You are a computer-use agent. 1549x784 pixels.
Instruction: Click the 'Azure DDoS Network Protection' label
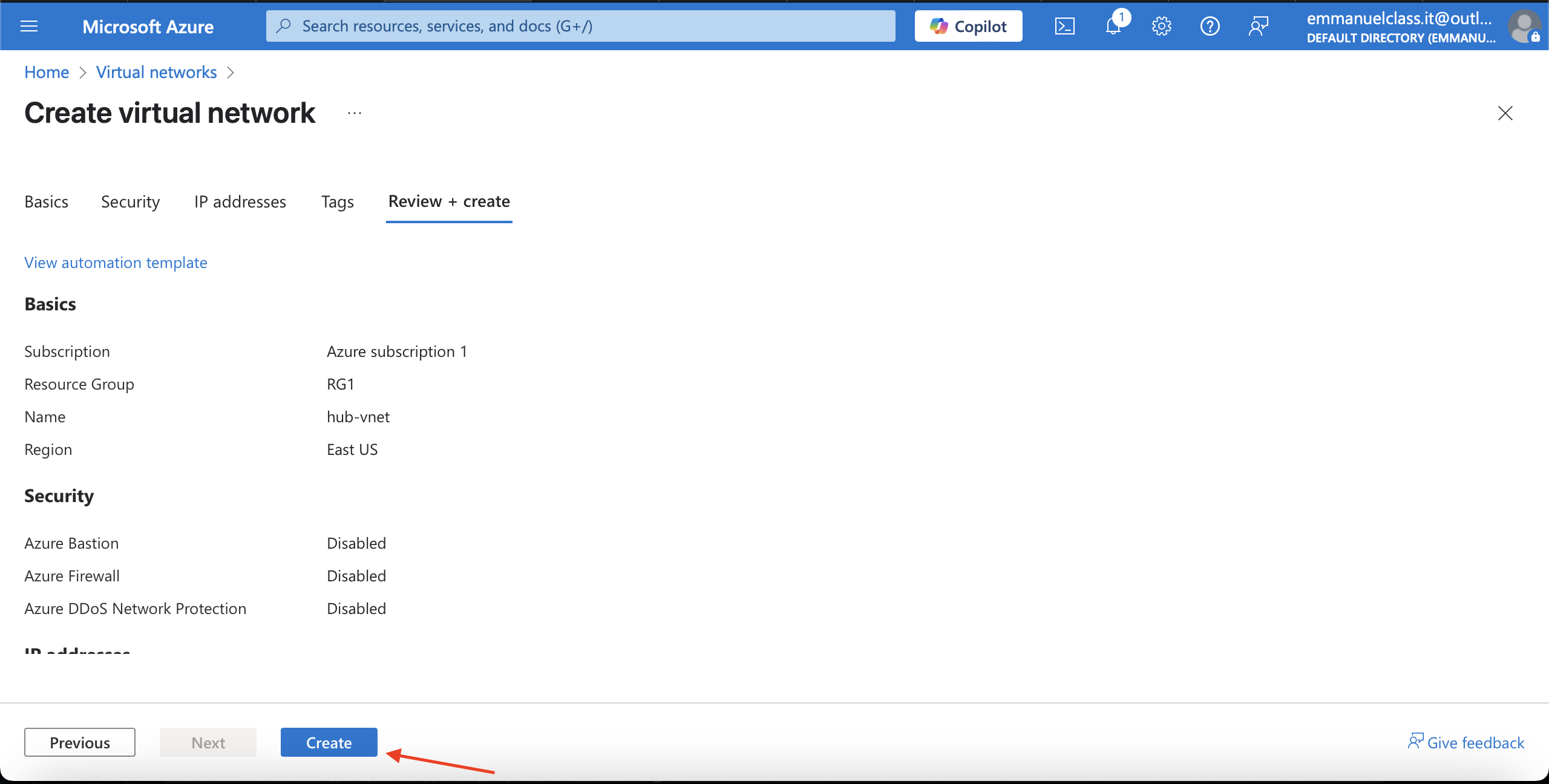136,609
